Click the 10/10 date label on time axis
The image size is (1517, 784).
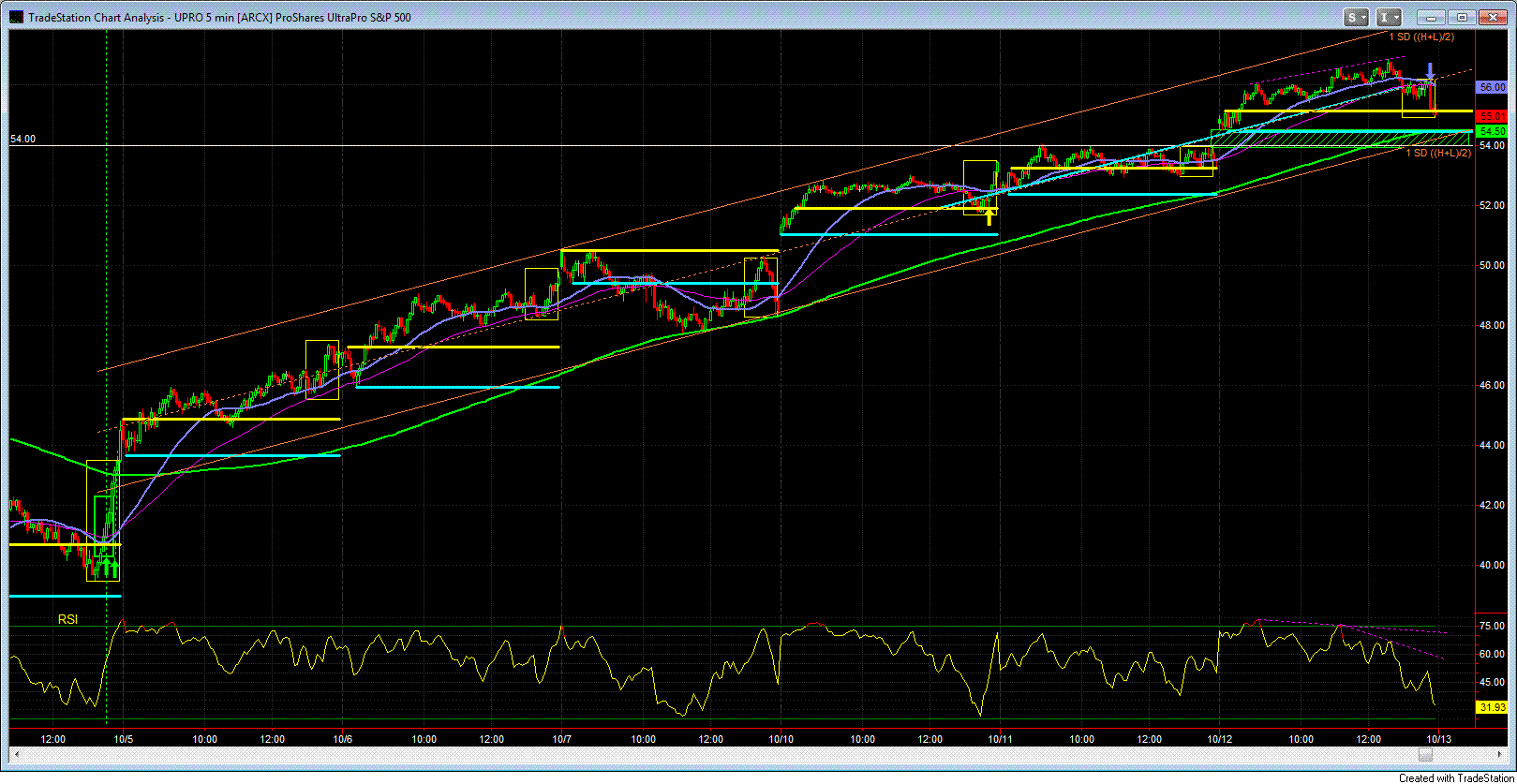point(781,739)
